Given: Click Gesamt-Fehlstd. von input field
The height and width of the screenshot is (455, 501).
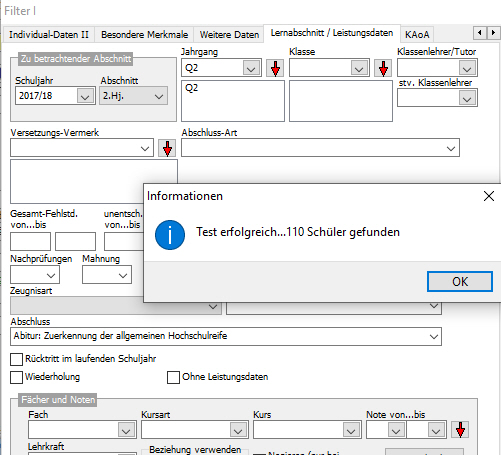Looking at the screenshot, I should click(x=30, y=241).
